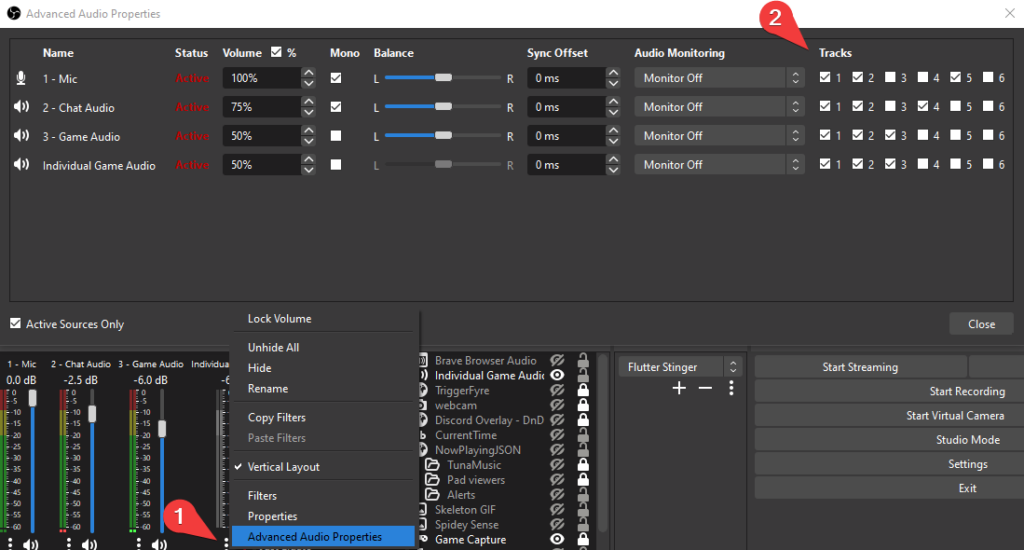Image resolution: width=1024 pixels, height=550 pixels.
Task: Uncheck Mono for 2 - Chat Audio
Action: [336, 106]
